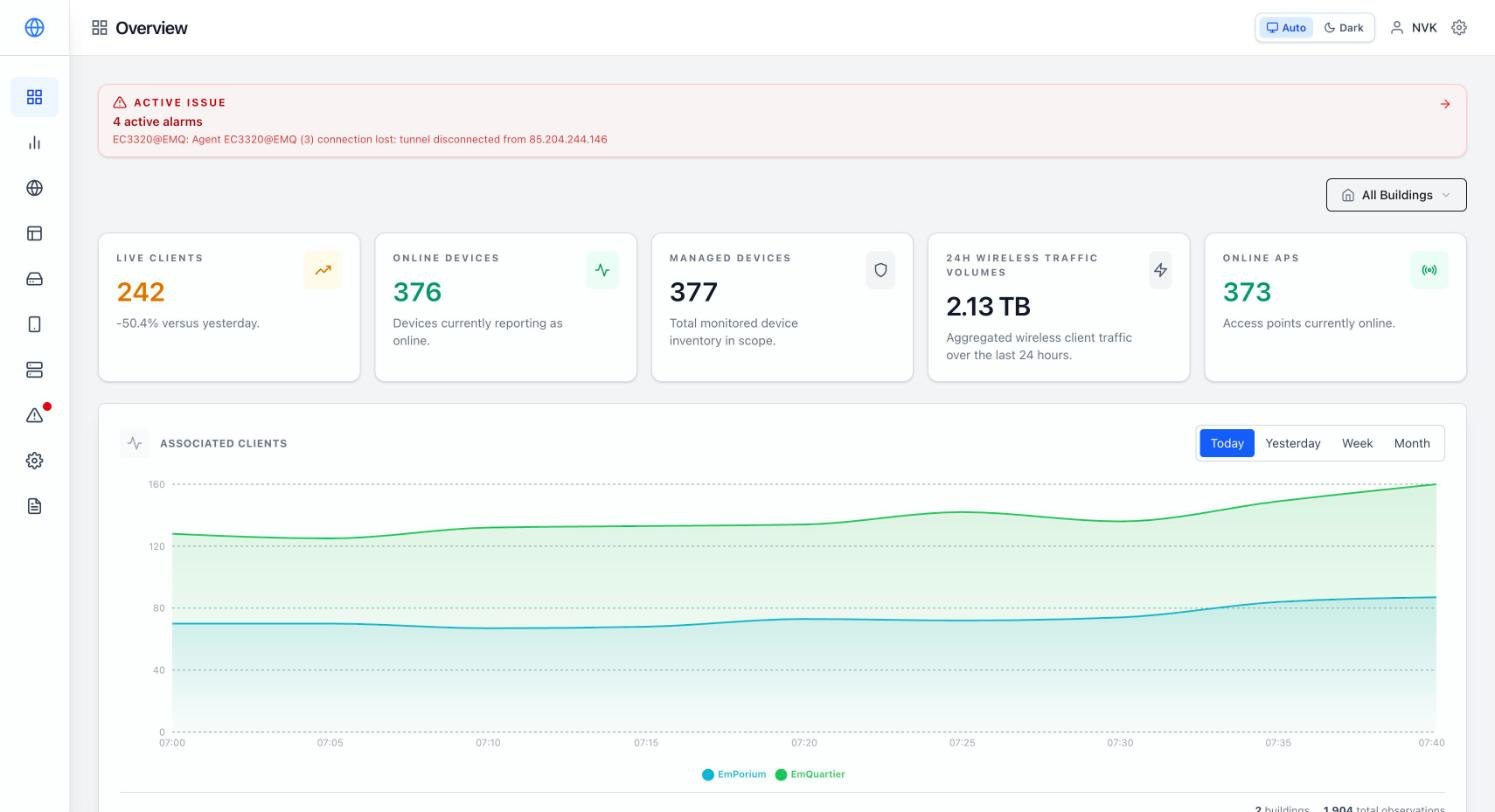This screenshot has height=812, width=1495.
Task: Click the Online Devices value 376
Action: 418,292
